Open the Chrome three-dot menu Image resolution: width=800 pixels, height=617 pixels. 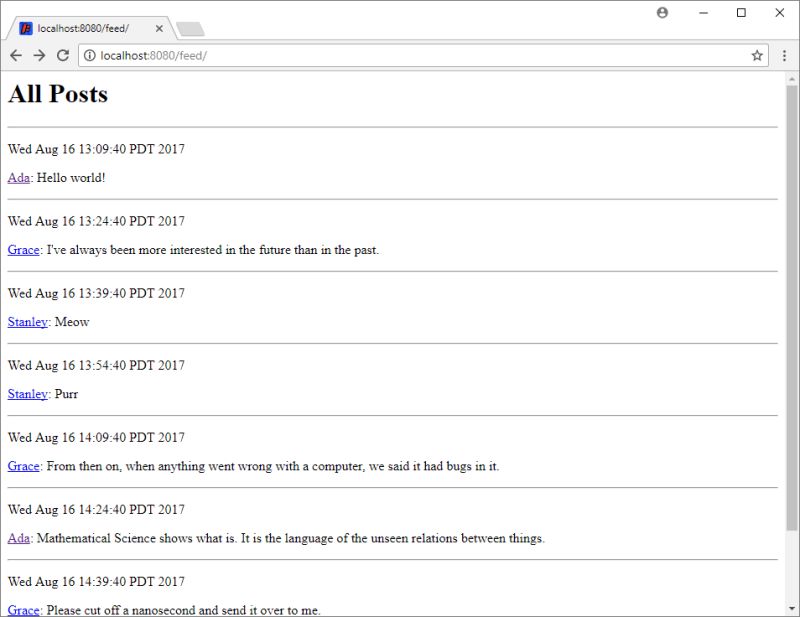point(784,57)
